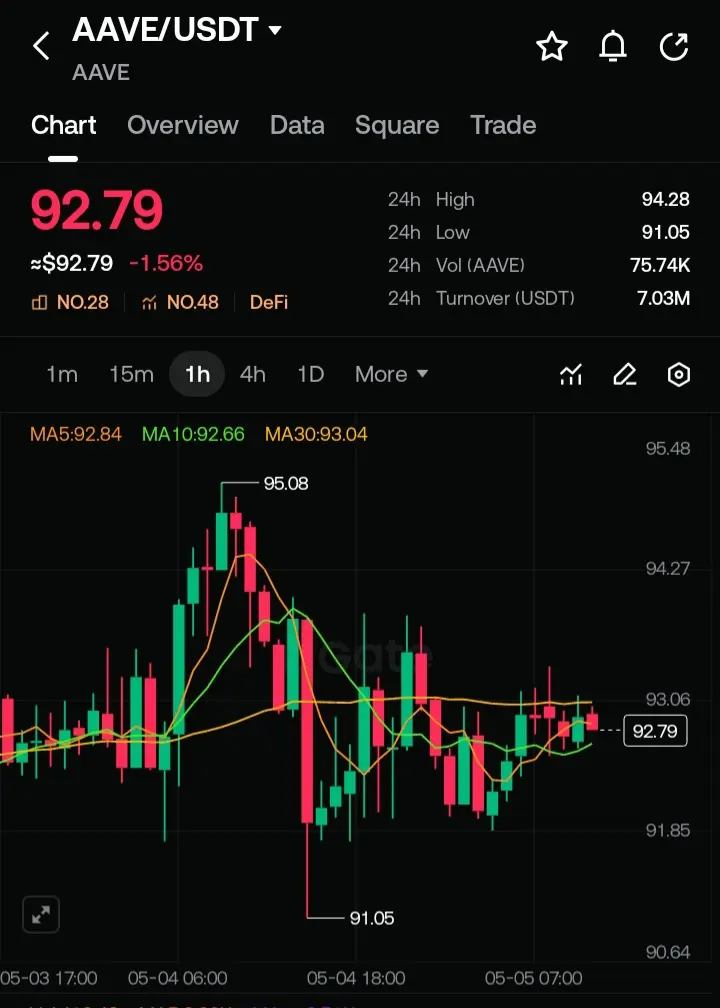Viewport: 720px width, 1008px height.
Task: Tap the 24h Turnover value 7.03M
Action: click(663, 298)
